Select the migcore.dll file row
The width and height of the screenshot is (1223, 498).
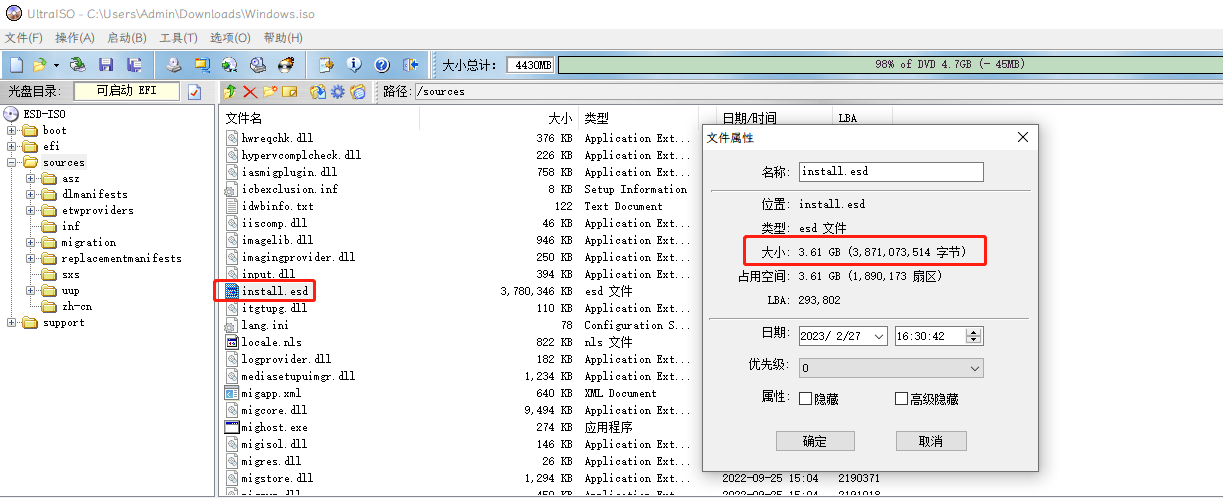click(456, 410)
